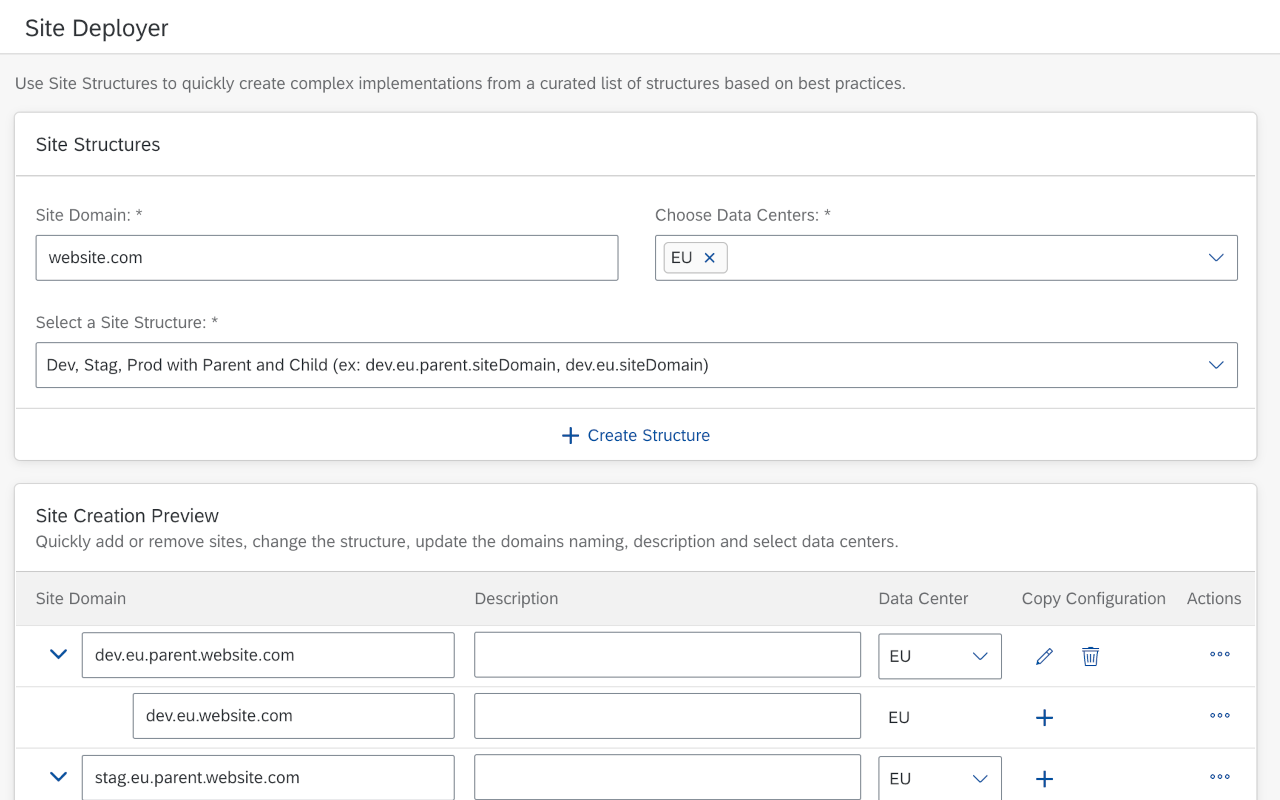Remove the EU data center token
1280x800 pixels.
(709, 257)
